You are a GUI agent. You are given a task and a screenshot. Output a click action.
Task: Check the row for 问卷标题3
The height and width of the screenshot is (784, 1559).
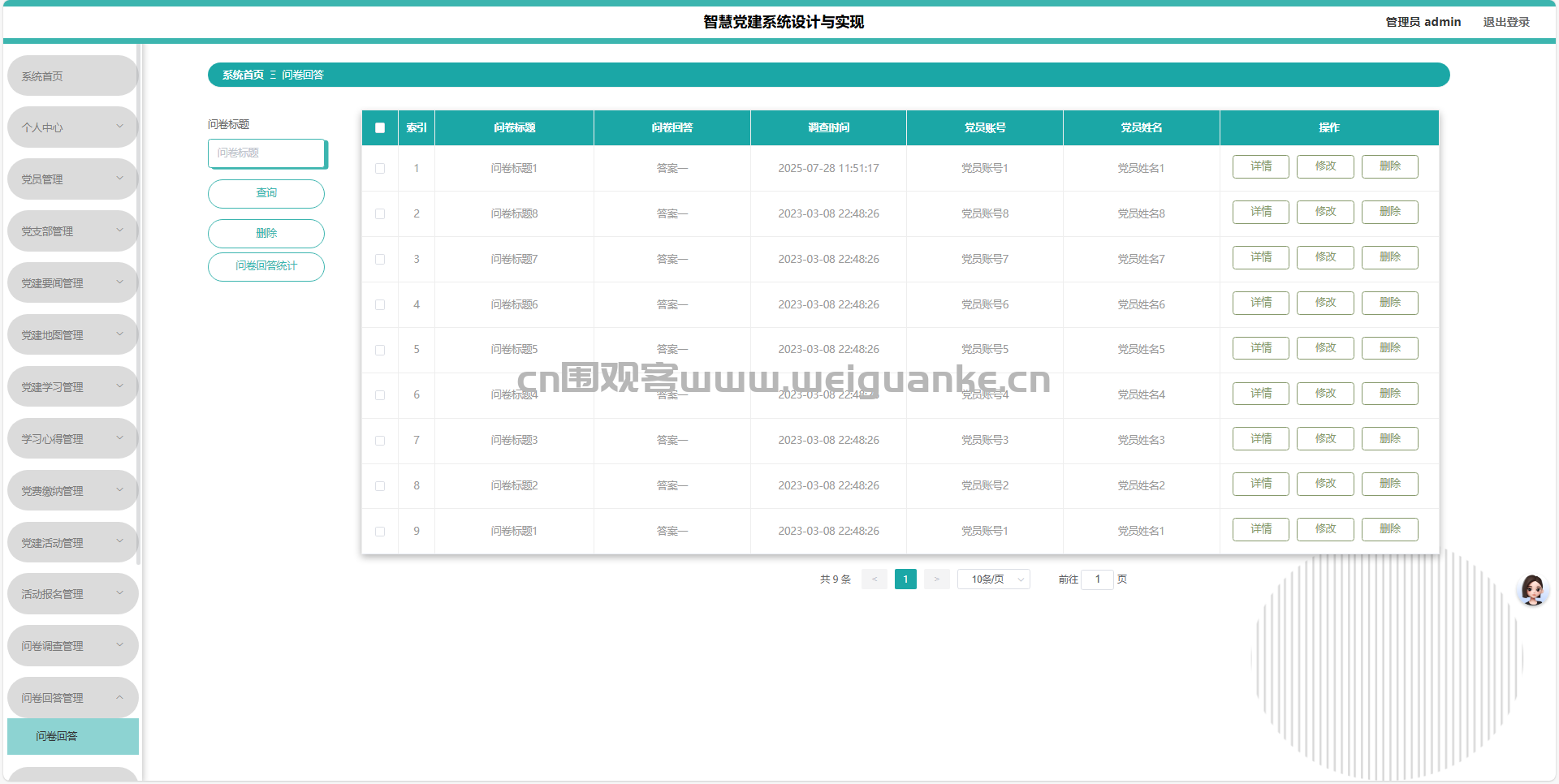point(380,441)
